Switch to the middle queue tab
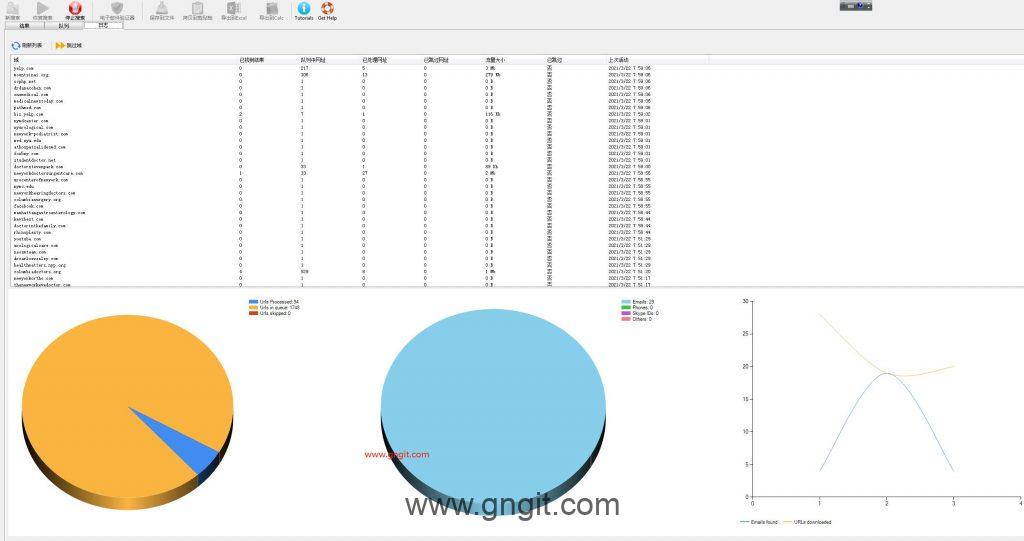1024x541 pixels. tap(64, 26)
